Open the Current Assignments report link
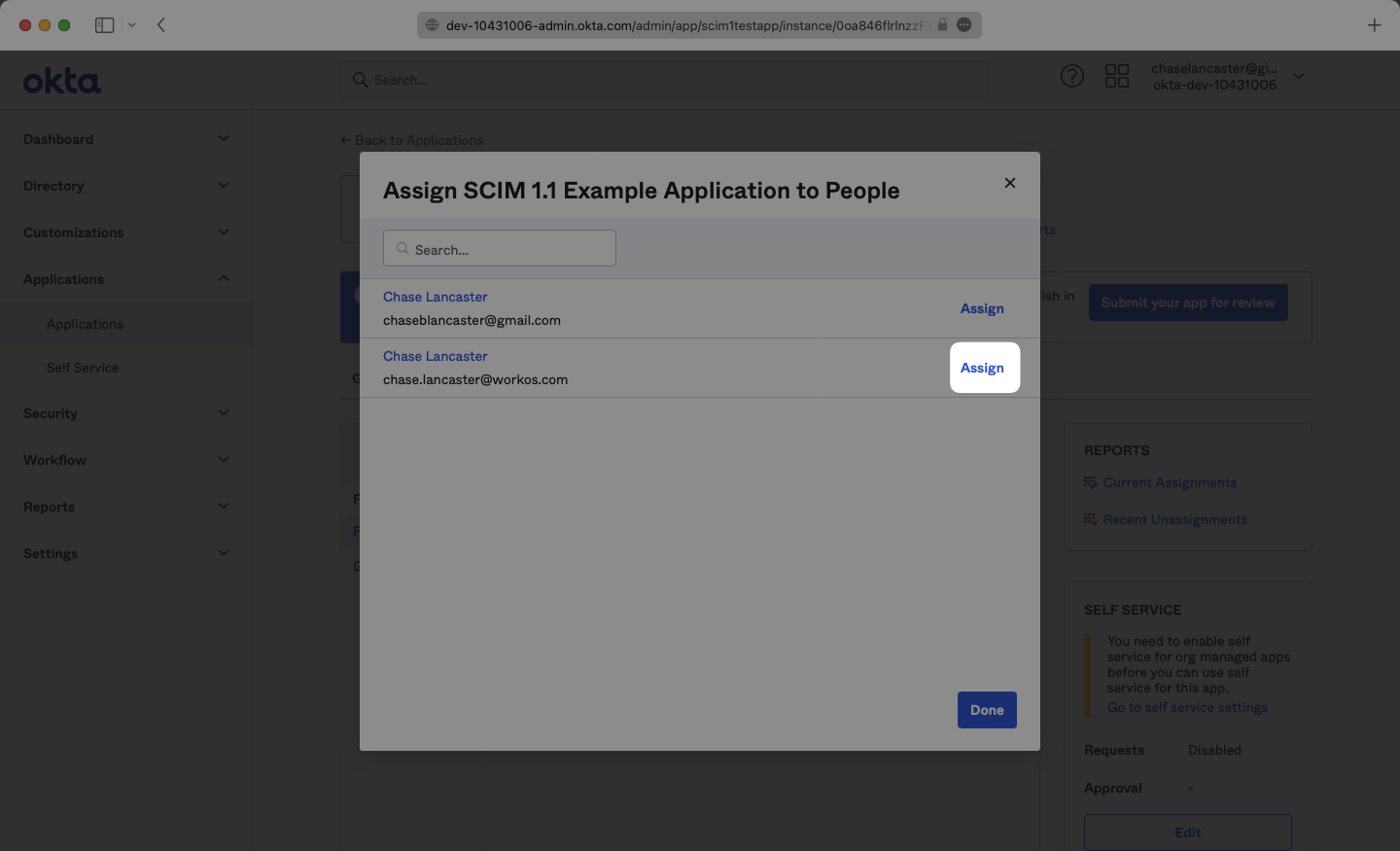This screenshot has height=851, width=1400. pos(1170,483)
